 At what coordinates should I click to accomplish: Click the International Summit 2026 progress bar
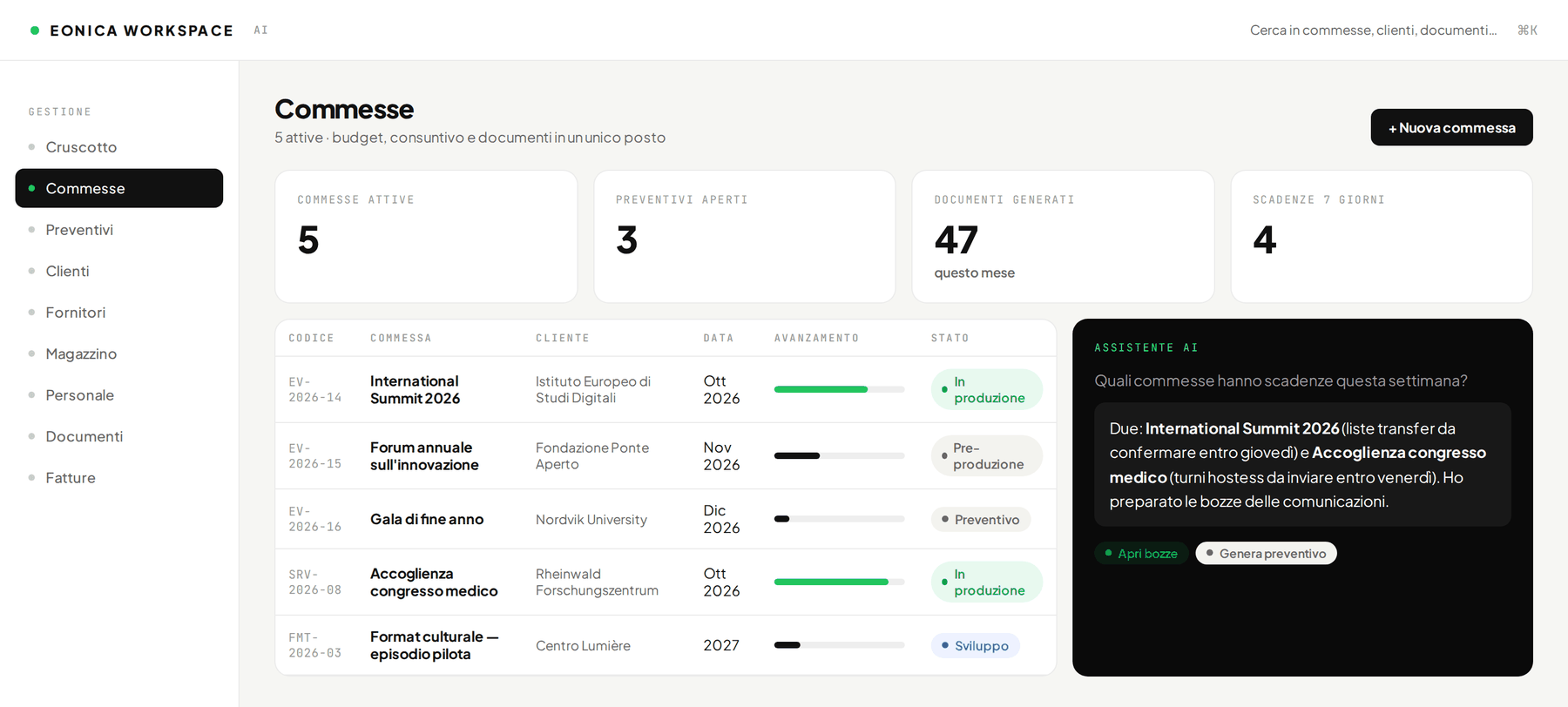tap(840, 389)
